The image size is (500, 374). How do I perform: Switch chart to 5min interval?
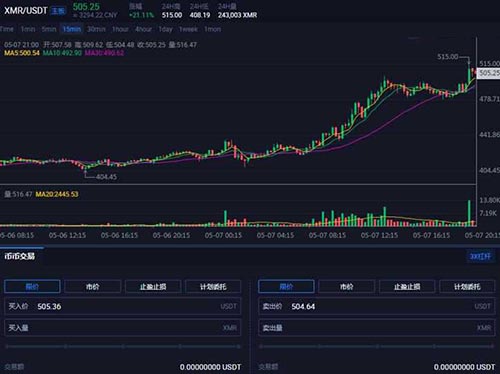[x=49, y=29]
